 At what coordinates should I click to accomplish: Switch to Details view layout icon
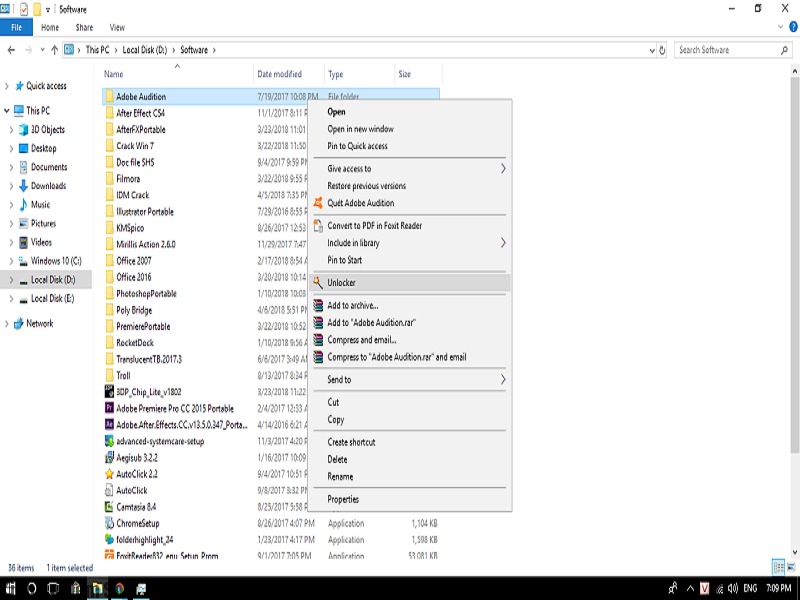[x=779, y=567]
